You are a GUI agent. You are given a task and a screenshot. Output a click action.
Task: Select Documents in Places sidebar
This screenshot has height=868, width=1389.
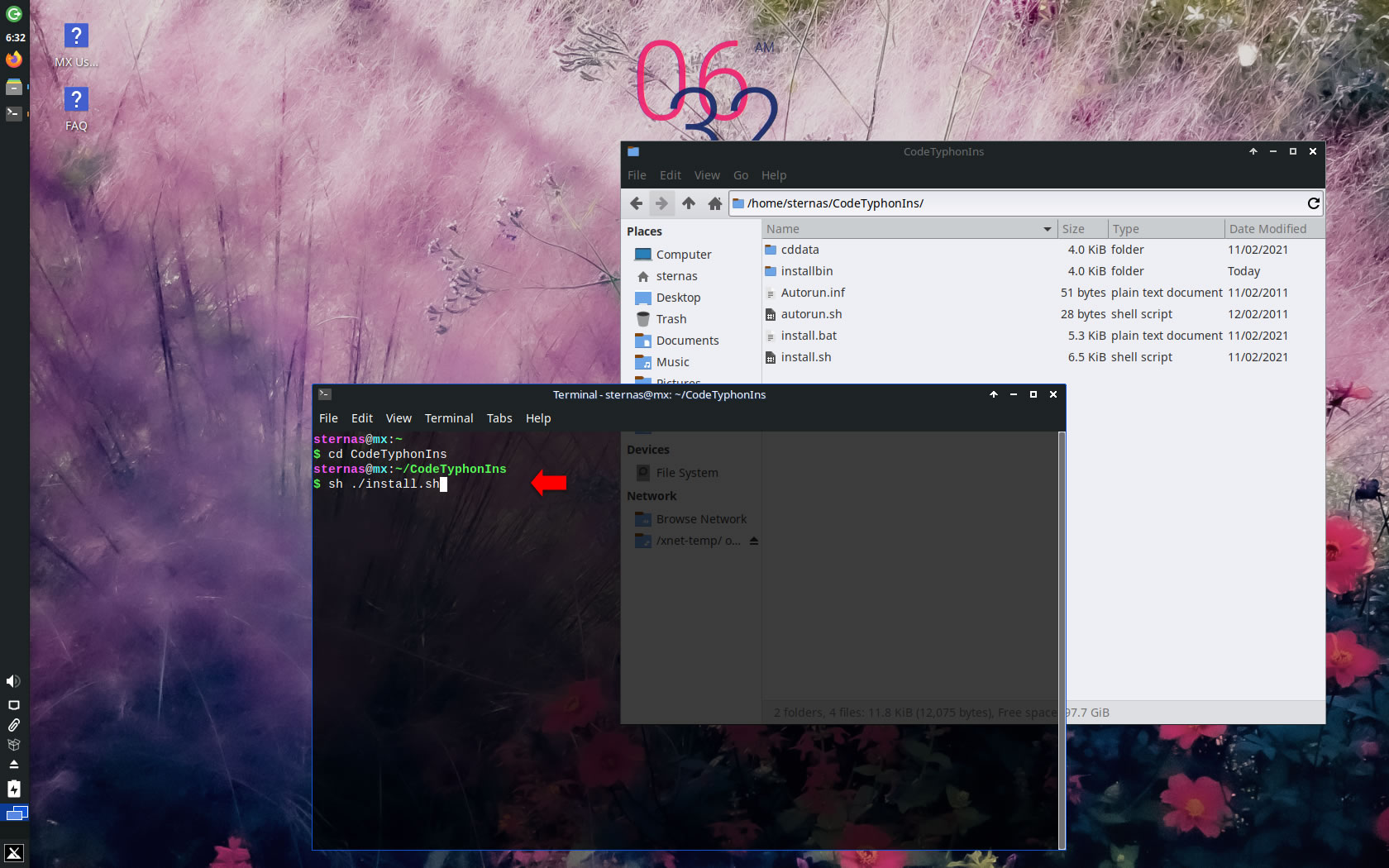tap(690, 341)
